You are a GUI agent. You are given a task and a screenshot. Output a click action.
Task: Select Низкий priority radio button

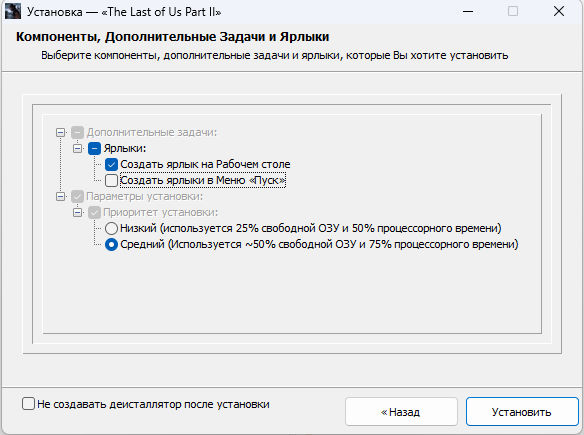(x=111, y=228)
